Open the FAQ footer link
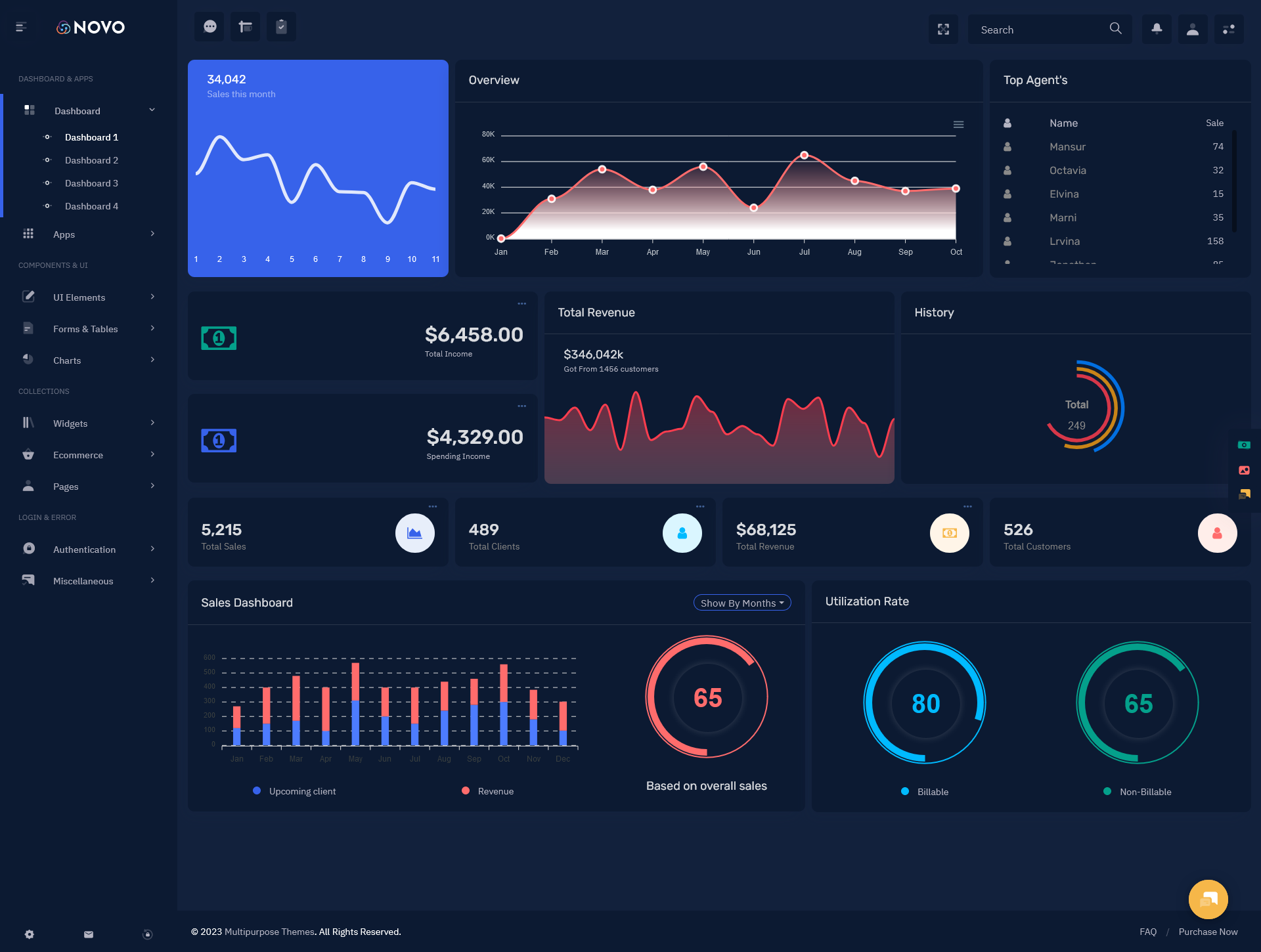1261x952 pixels. pyautogui.click(x=1148, y=932)
